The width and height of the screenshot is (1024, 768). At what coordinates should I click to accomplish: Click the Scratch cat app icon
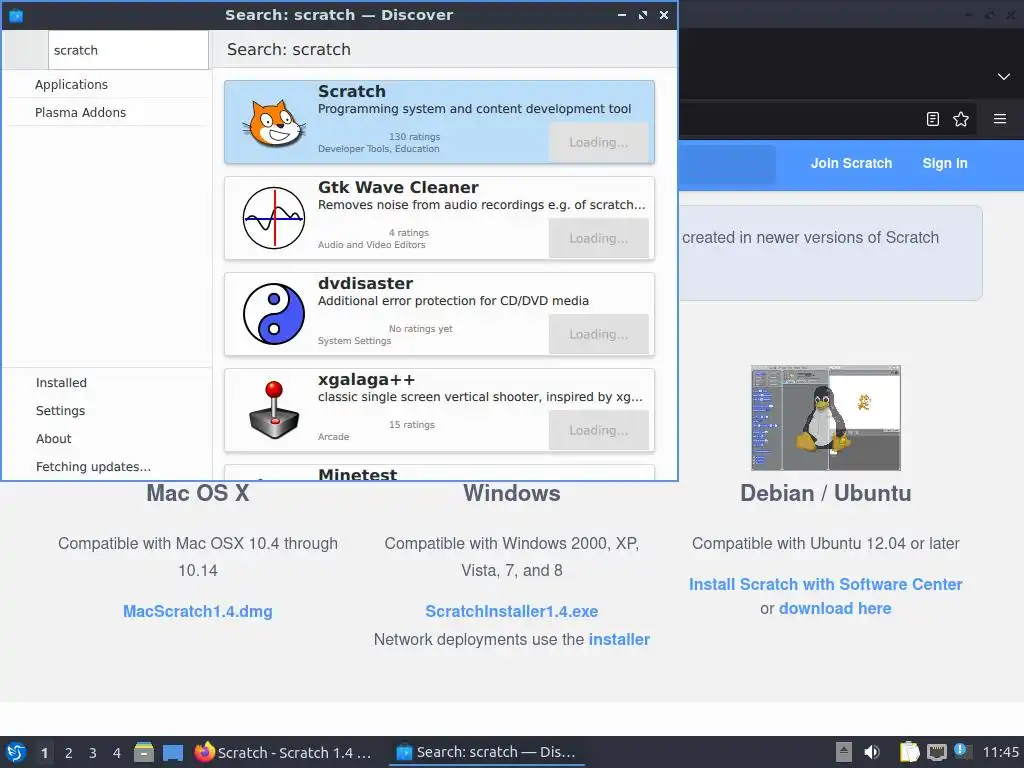(x=274, y=123)
